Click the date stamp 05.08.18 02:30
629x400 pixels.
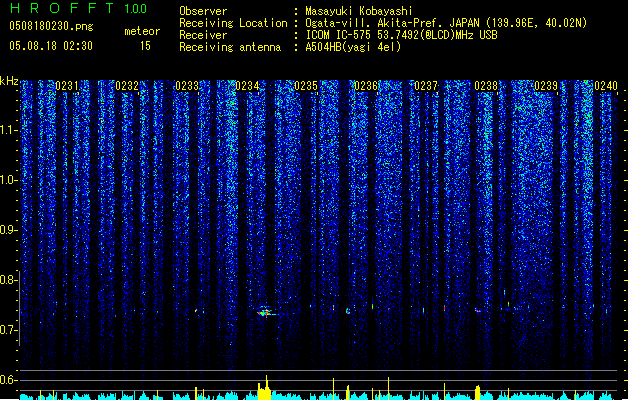51,46
